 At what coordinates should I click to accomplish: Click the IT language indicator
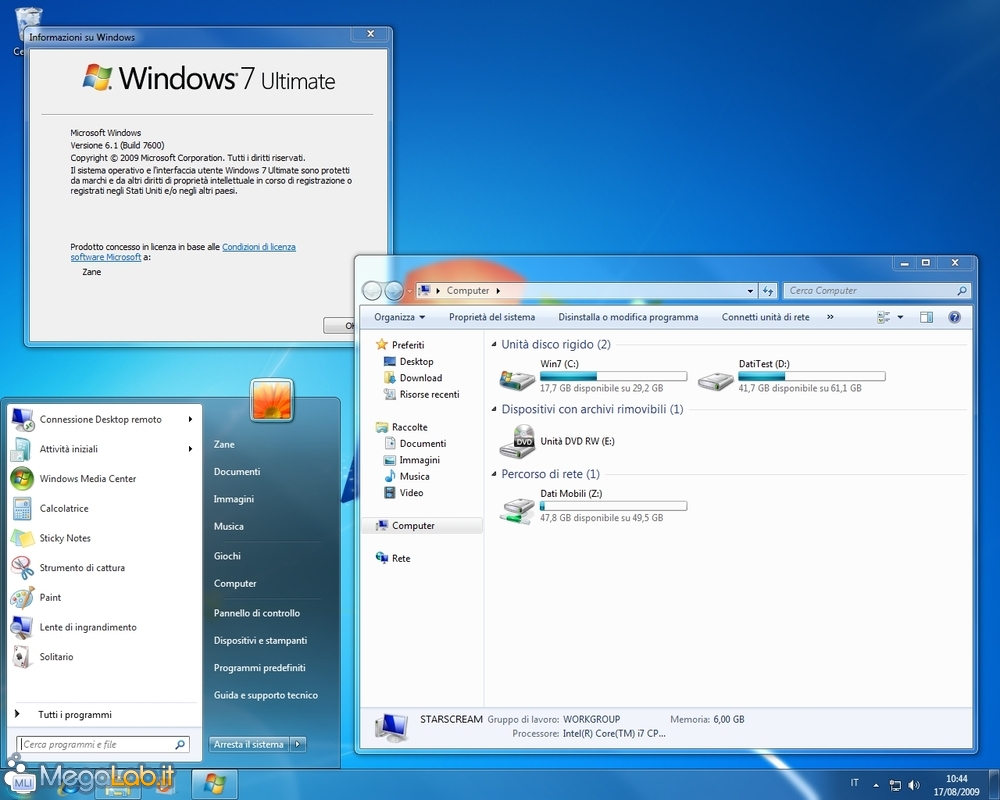pos(854,783)
